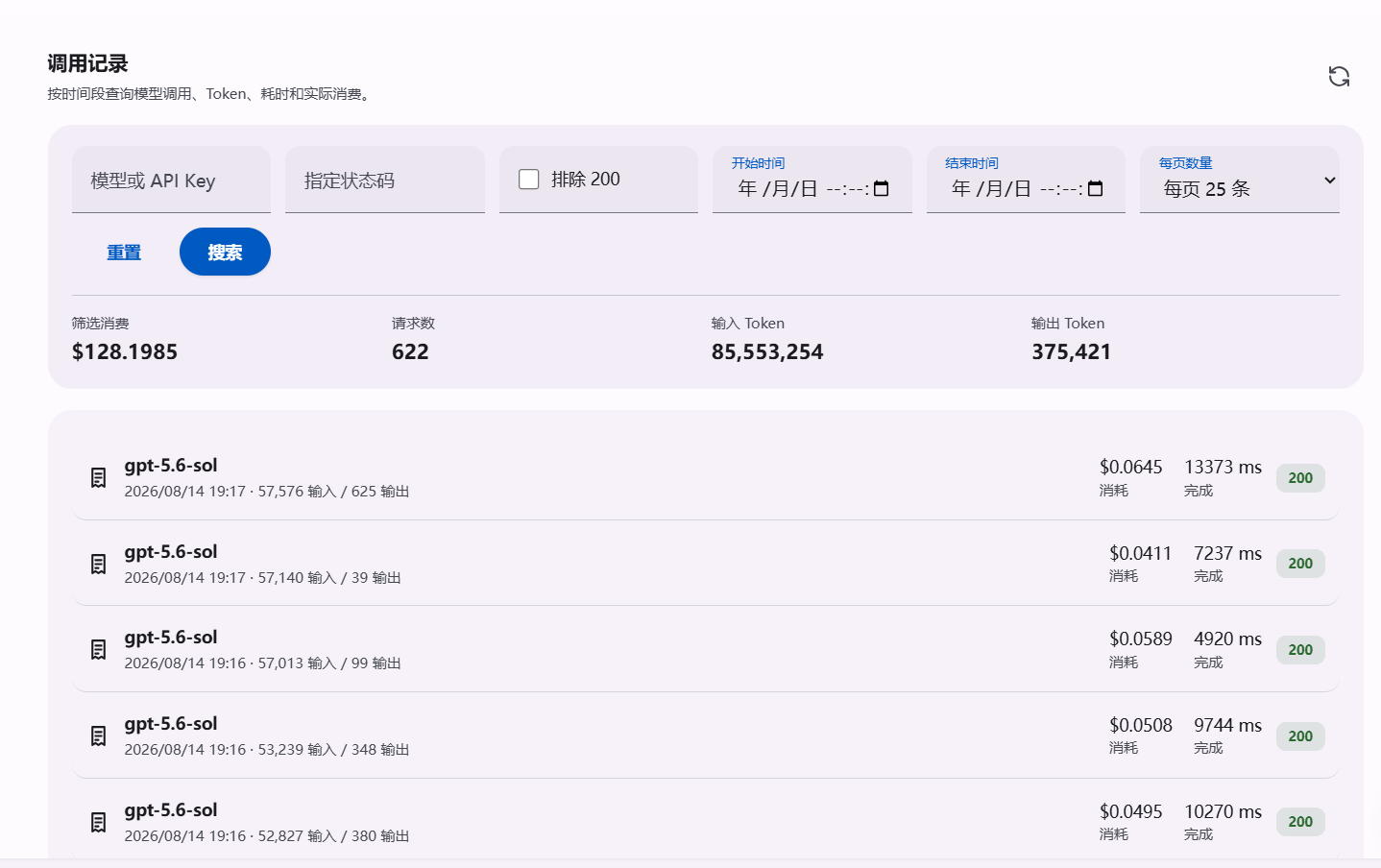Click the 13373 ms duration value
1381x868 pixels.
(x=1224, y=468)
